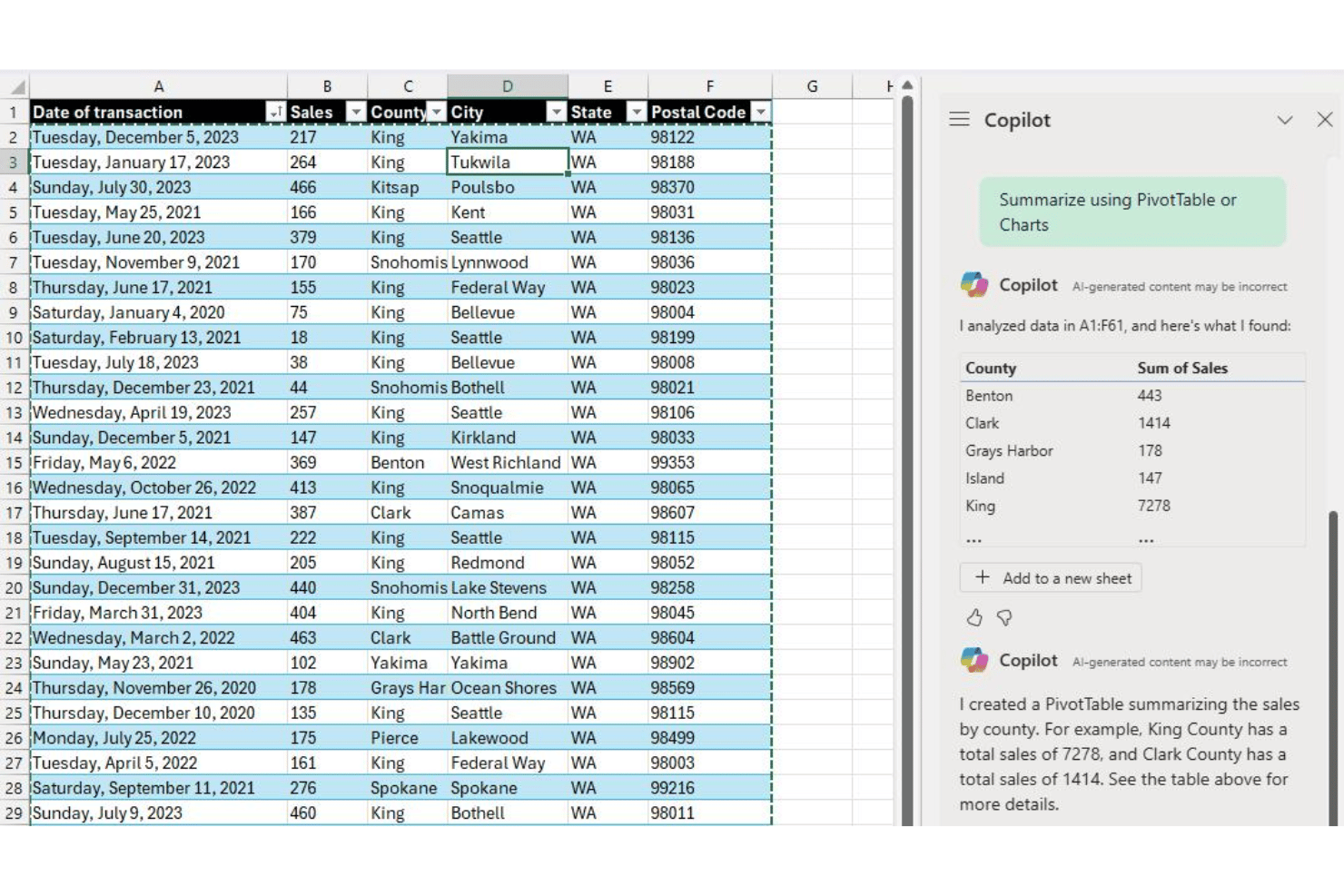
Task: Click Grays Harbor row in Copilot table
Action: point(1132,450)
